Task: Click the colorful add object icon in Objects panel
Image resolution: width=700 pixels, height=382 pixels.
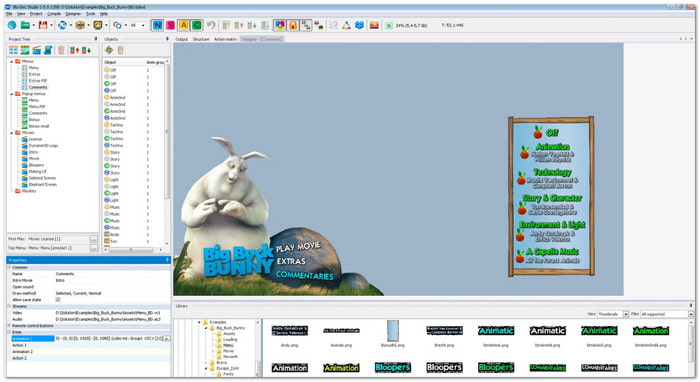Action: 109,50
